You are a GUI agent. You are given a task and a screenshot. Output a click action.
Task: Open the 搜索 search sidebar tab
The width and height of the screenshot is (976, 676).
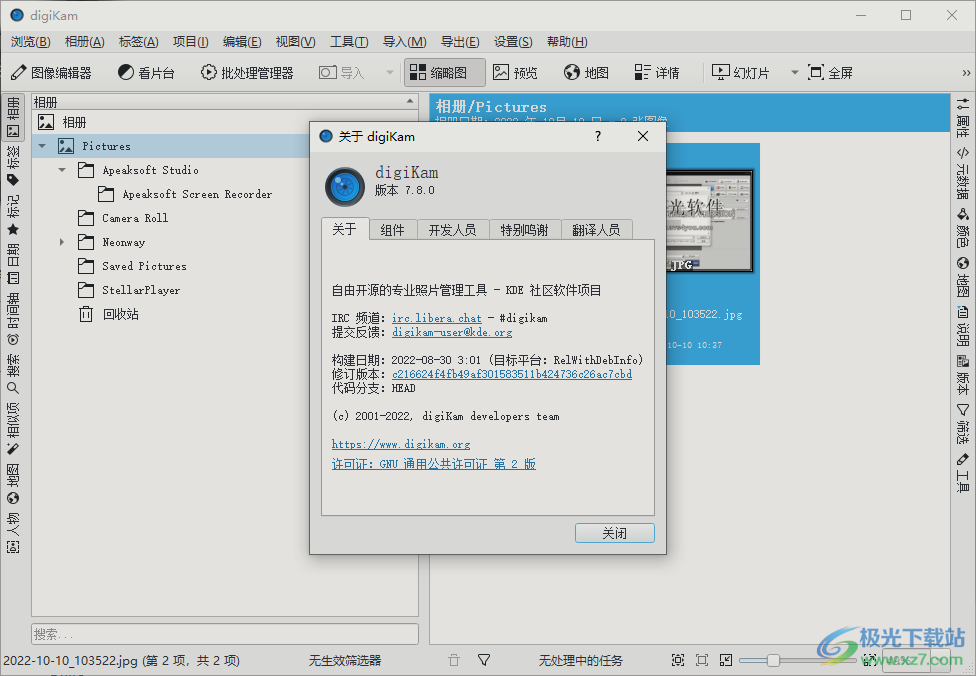tap(13, 373)
